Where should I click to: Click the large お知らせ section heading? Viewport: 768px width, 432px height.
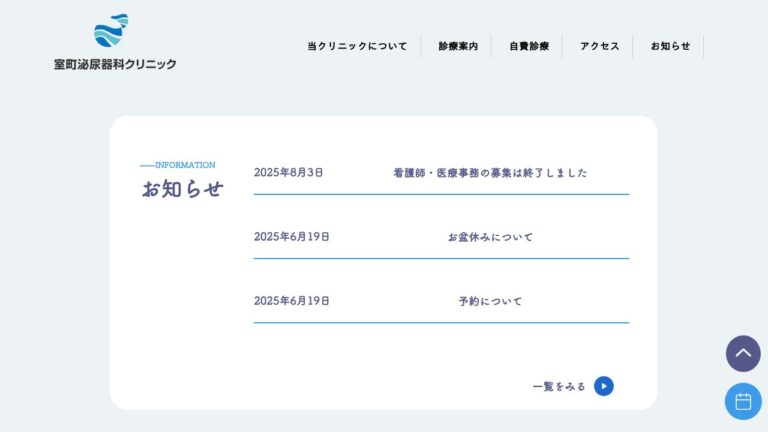click(182, 189)
